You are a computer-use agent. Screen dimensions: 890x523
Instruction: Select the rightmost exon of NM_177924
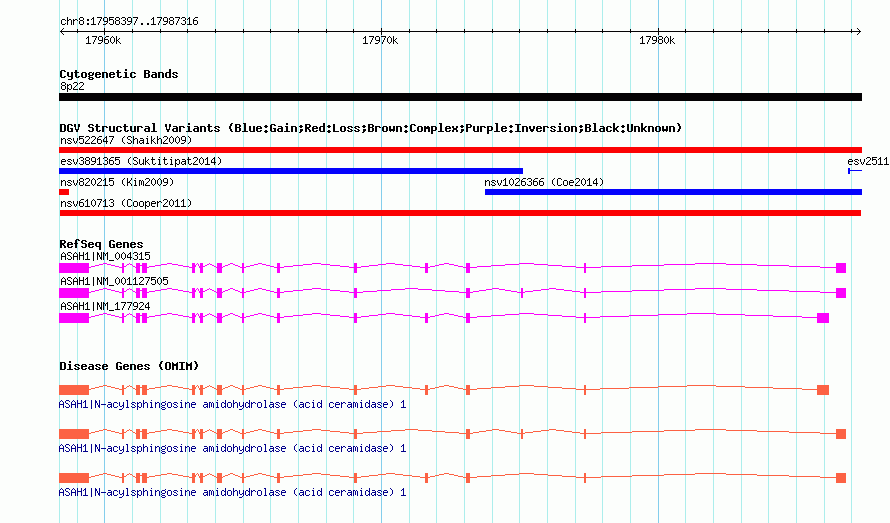823,318
